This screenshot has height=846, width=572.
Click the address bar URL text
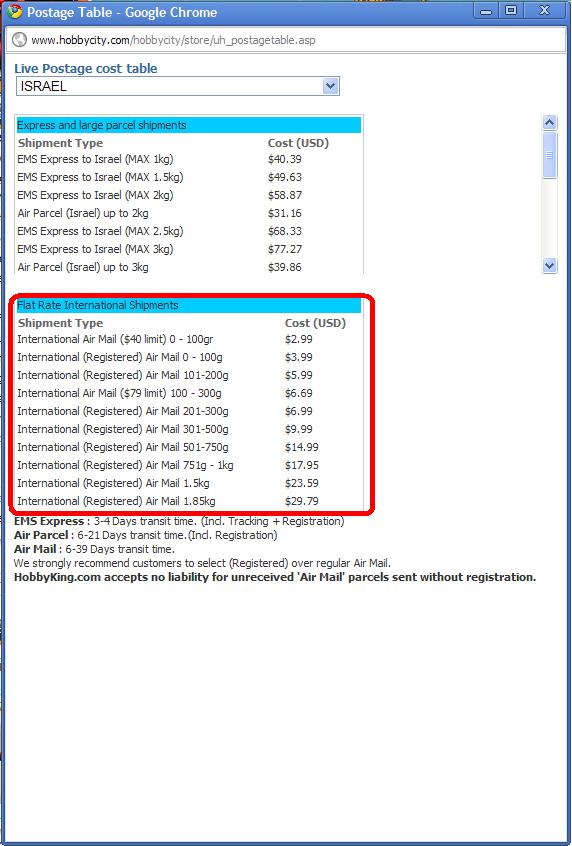click(173, 40)
